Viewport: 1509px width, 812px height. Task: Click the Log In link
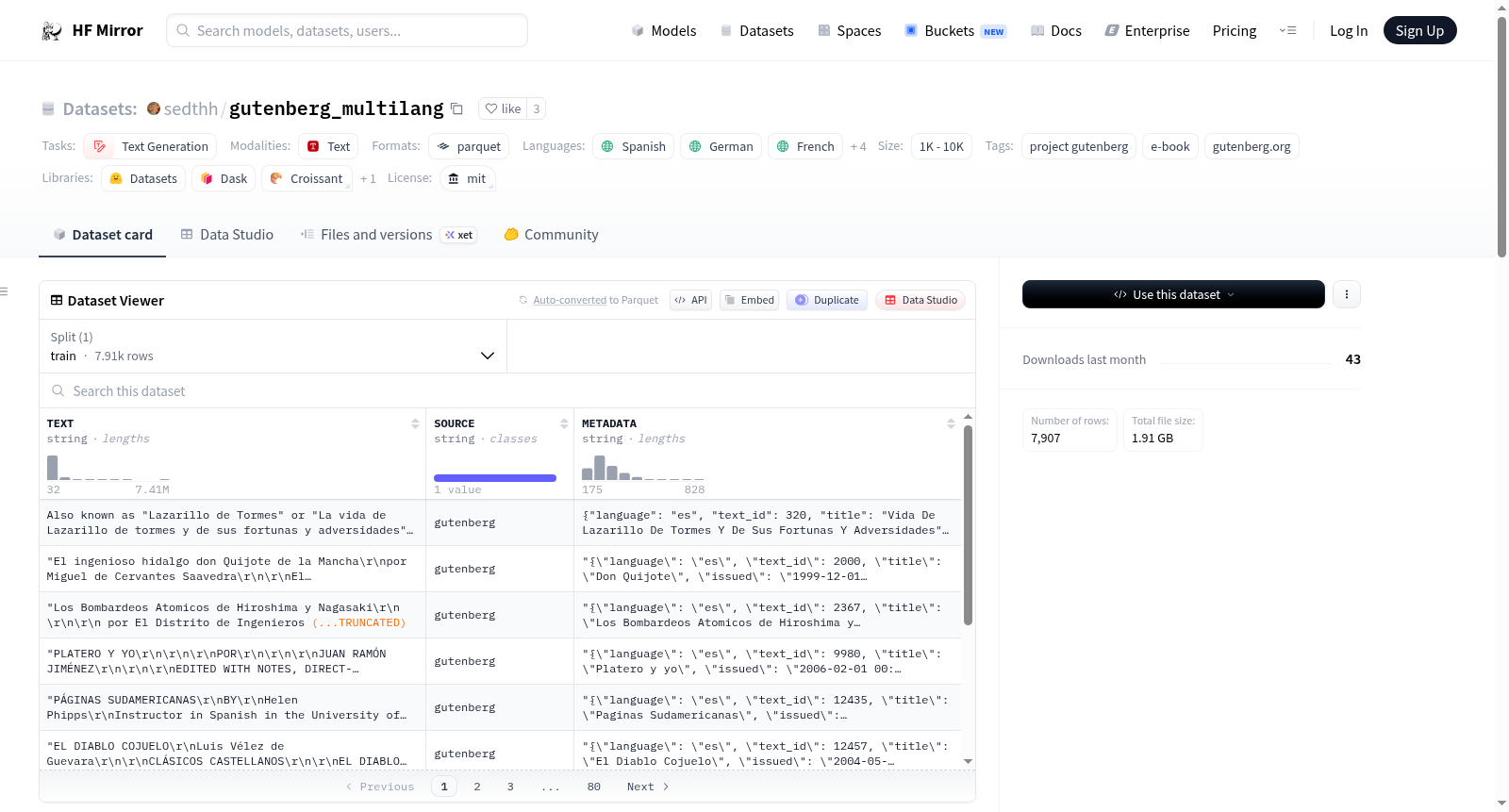pyautogui.click(x=1349, y=31)
